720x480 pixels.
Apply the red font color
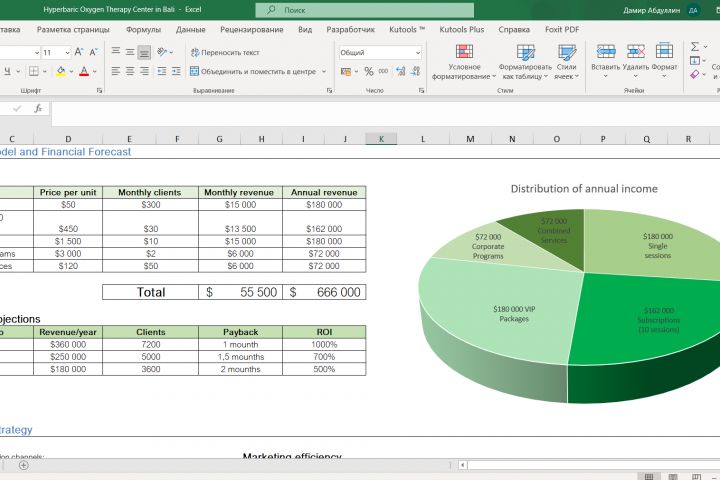[84, 71]
